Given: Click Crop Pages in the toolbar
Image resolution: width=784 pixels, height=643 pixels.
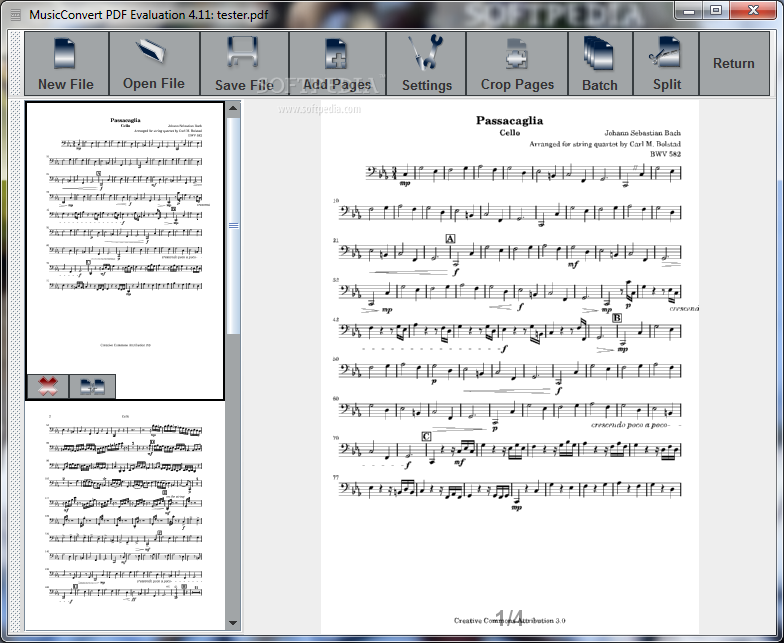Looking at the screenshot, I should [517, 64].
